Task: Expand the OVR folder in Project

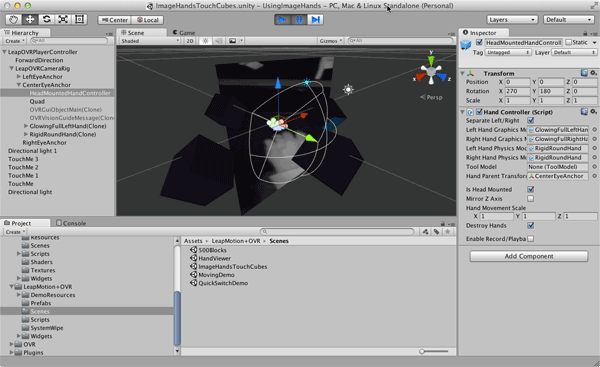Action: click(11, 344)
